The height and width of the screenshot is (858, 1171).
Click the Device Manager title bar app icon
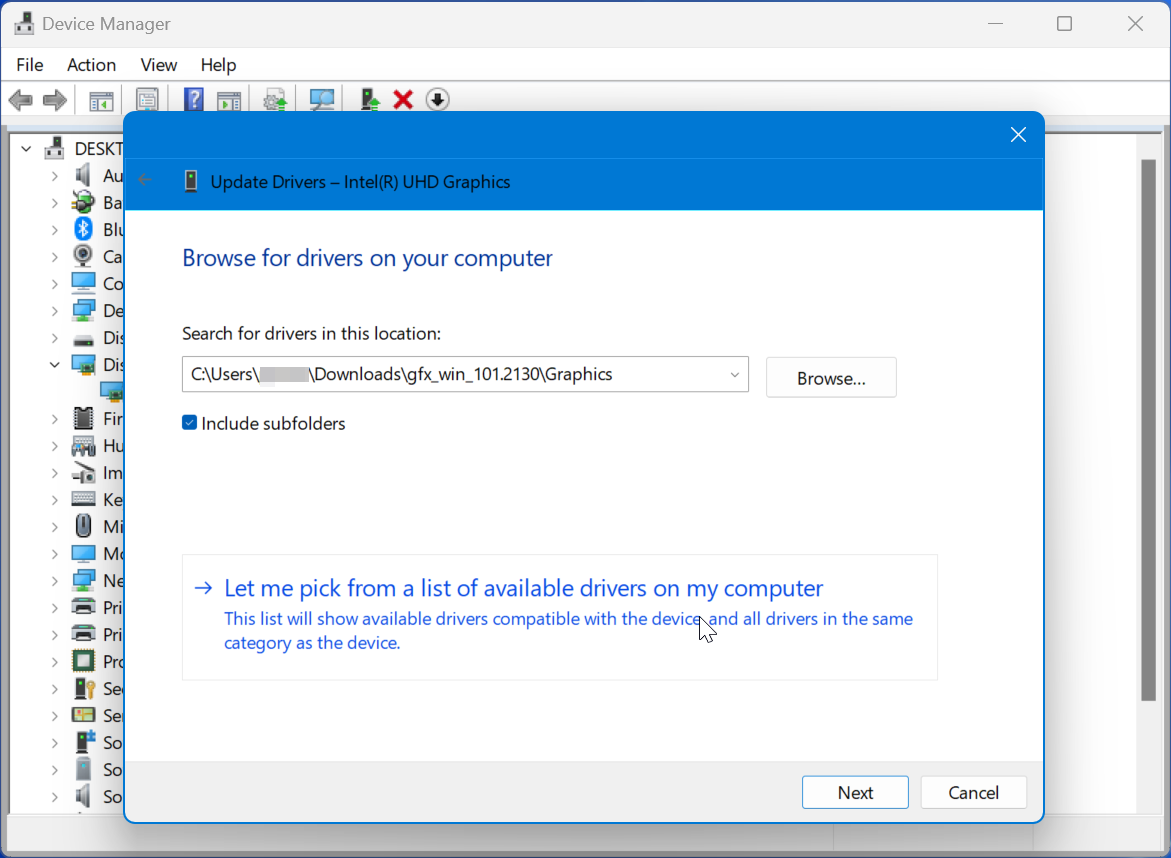[24, 24]
